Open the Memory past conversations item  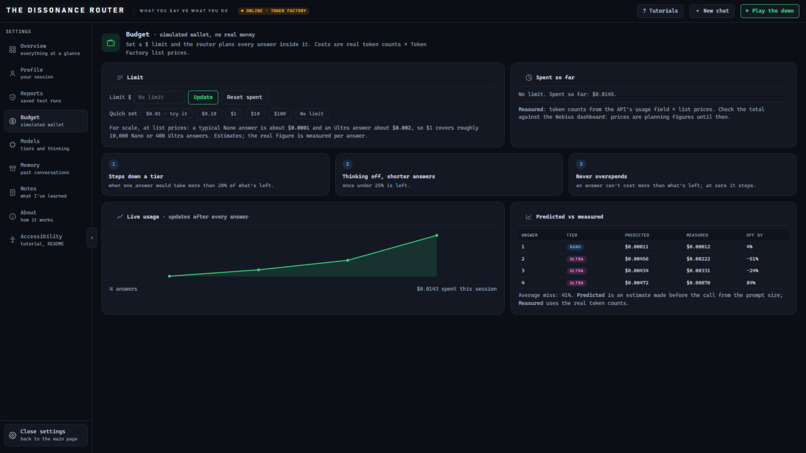click(x=46, y=169)
